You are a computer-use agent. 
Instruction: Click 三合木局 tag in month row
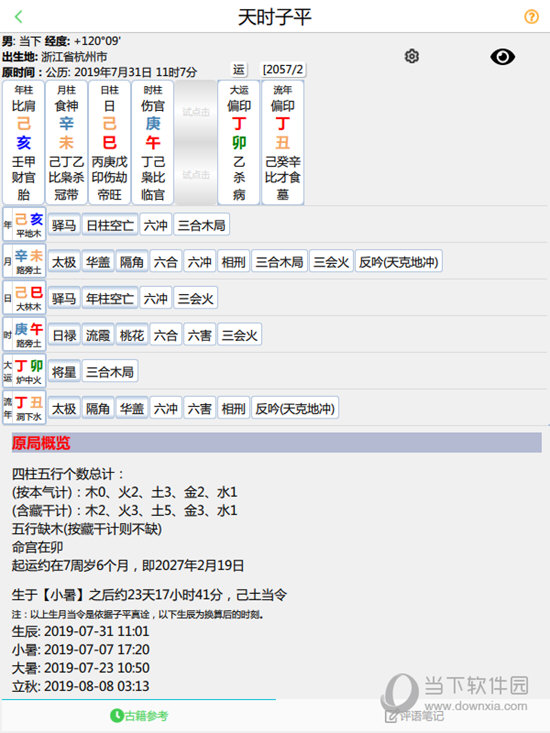pyautogui.click(x=279, y=262)
